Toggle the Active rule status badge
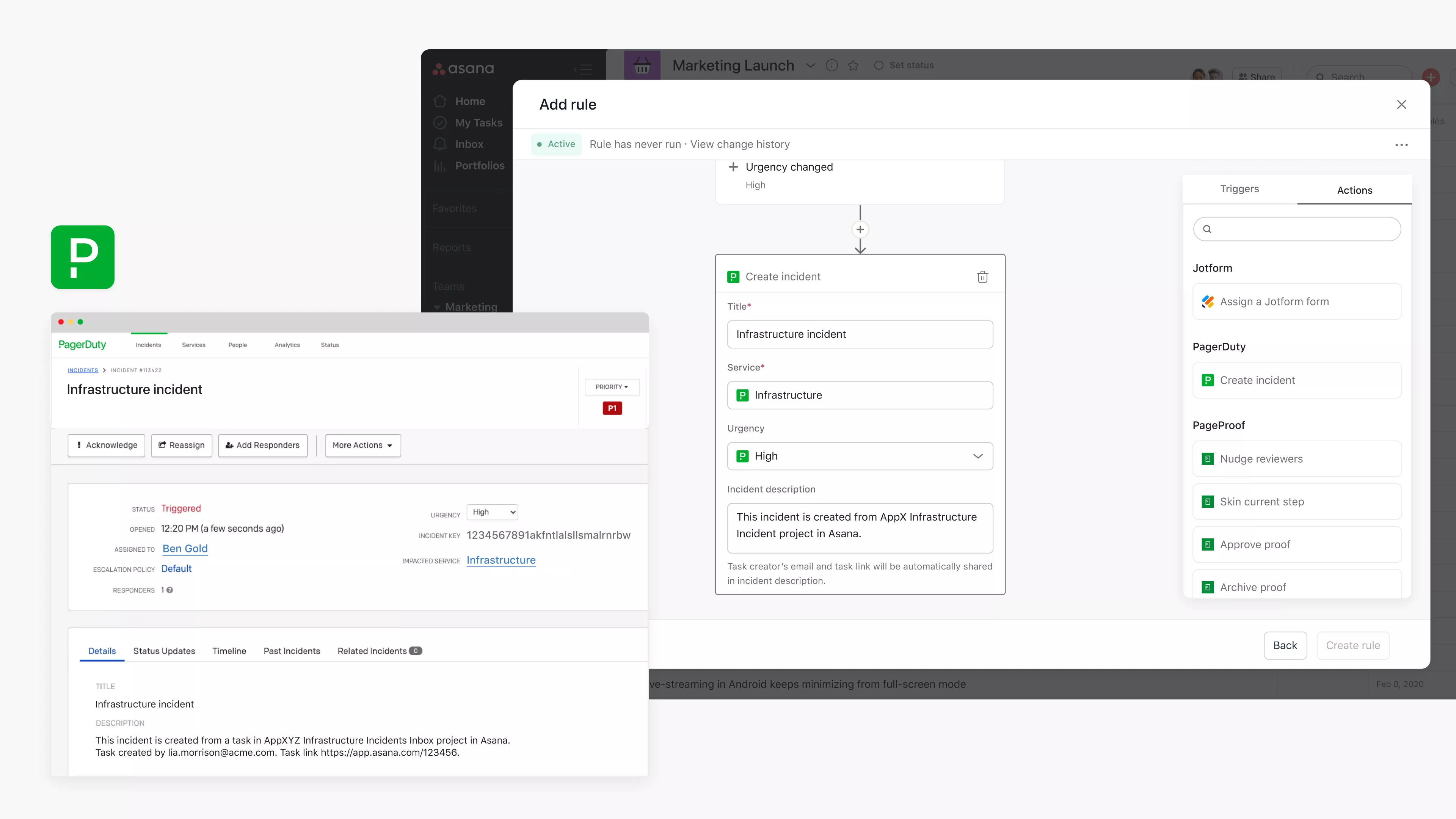 [x=556, y=144]
